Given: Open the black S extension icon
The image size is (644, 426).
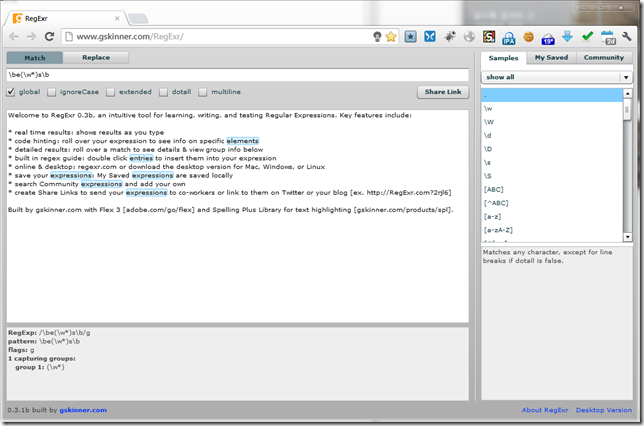Looking at the screenshot, I should point(489,37).
